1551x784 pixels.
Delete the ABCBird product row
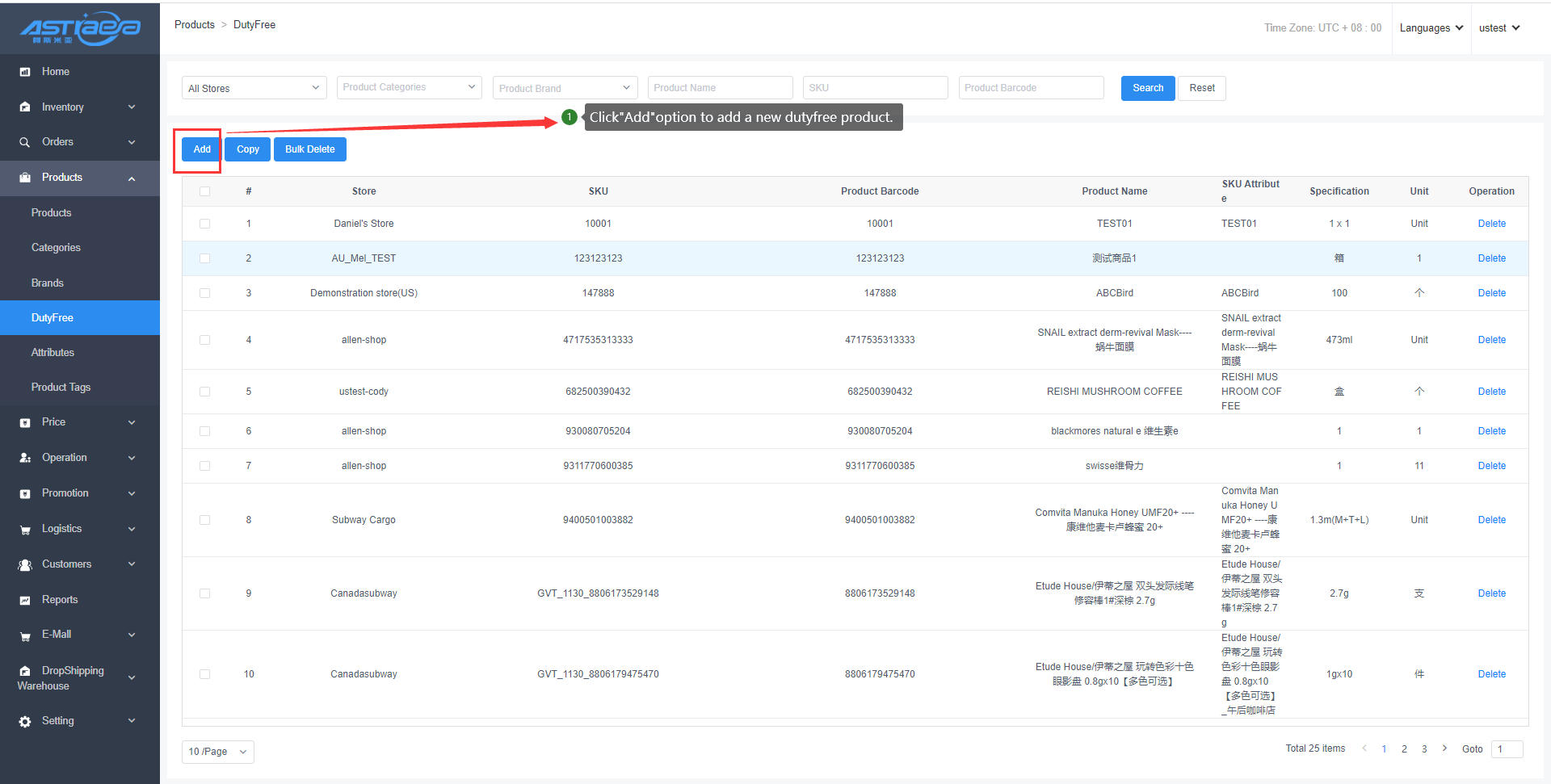[x=1491, y=293]
